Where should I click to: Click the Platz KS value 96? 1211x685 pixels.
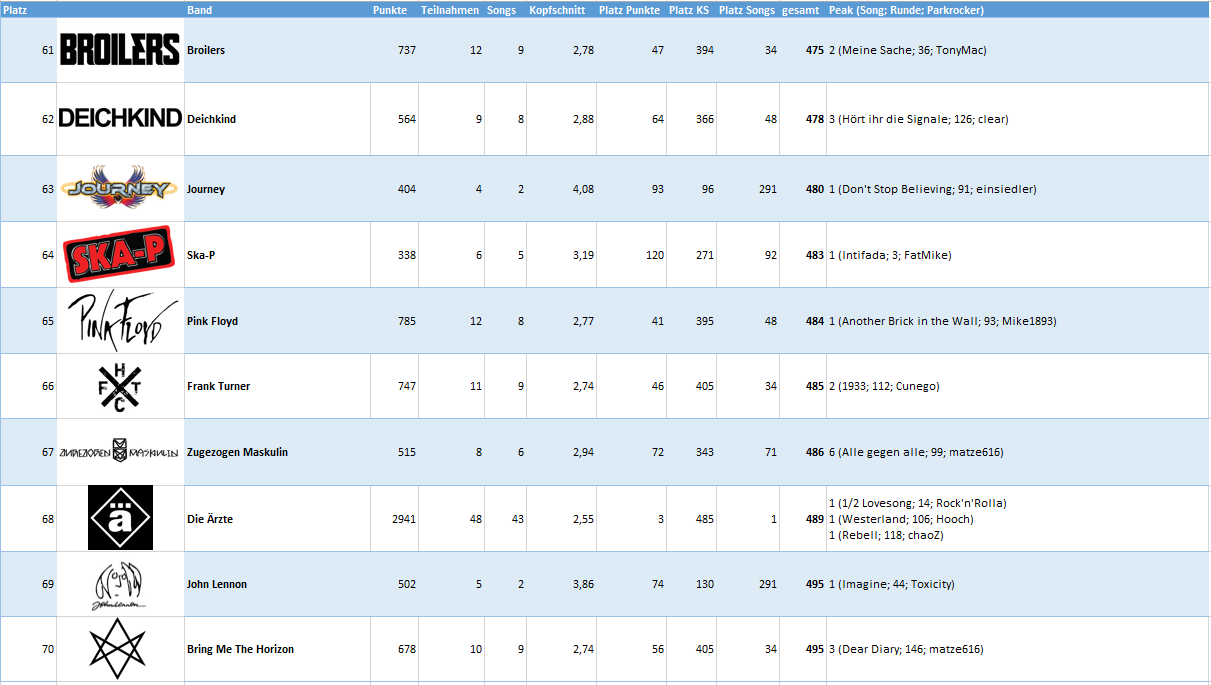coord(708,189)
